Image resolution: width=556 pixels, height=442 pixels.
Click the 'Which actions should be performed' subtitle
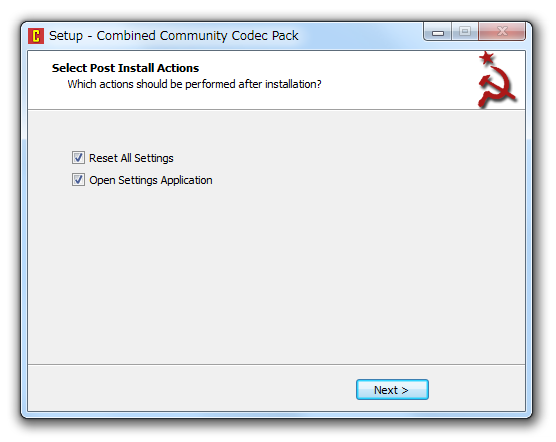point(194,84)
